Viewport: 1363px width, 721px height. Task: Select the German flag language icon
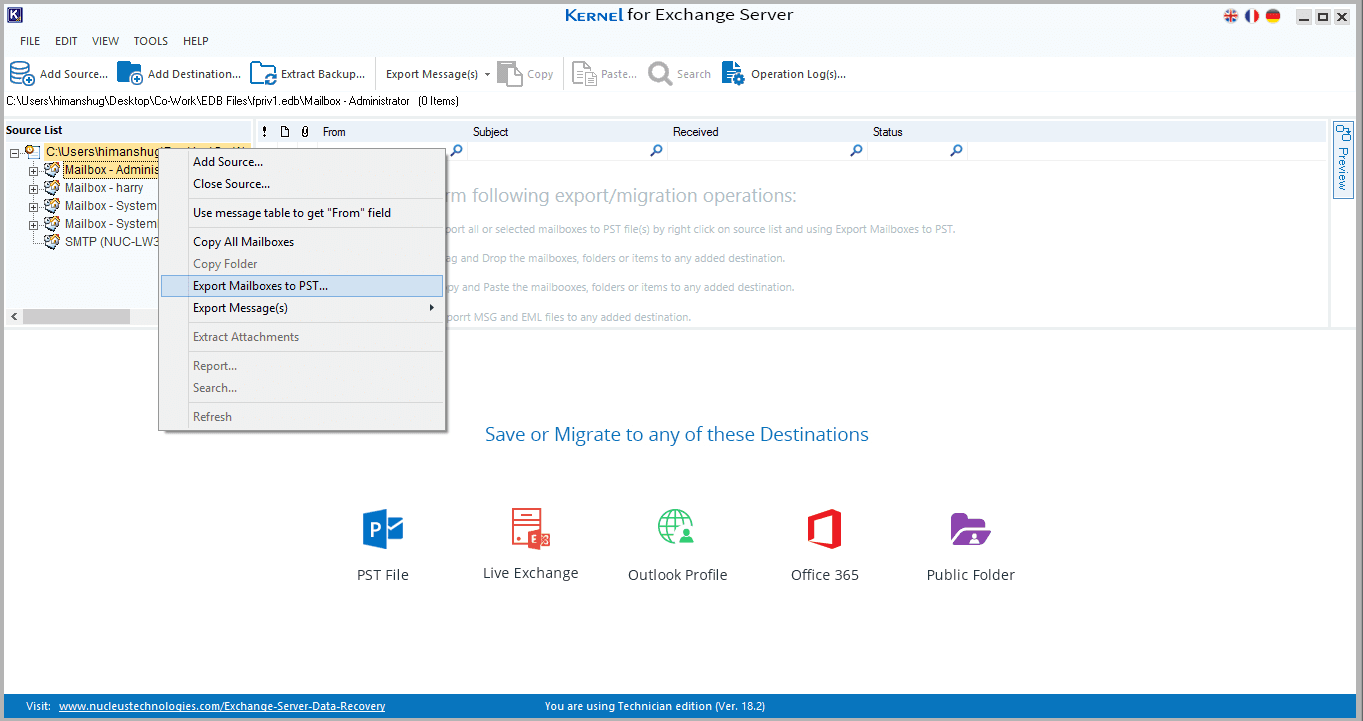[1273, 16]
